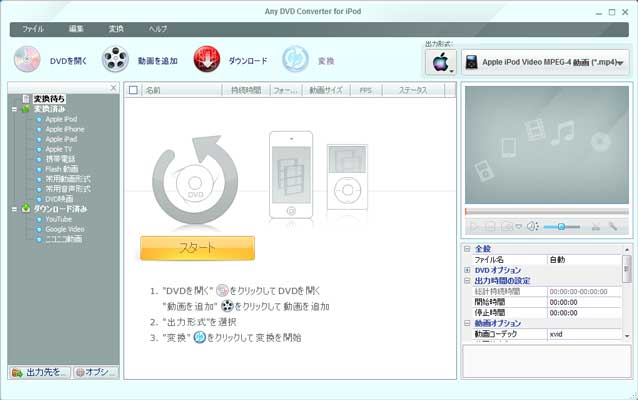Click the DVDを開く toolbar label

(x=68, y=61)
